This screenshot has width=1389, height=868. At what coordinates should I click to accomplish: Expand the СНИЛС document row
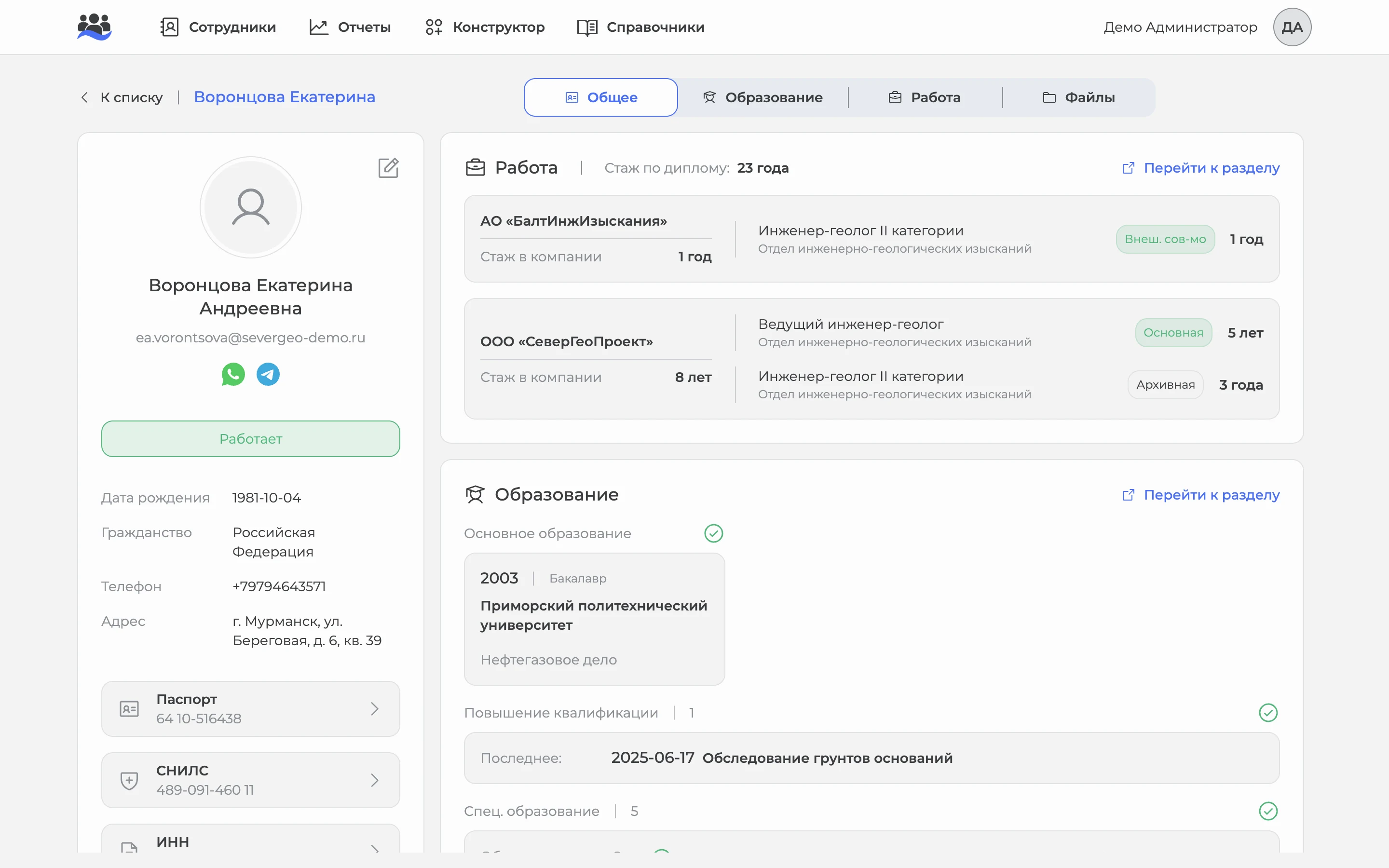[x=251, y=780]
